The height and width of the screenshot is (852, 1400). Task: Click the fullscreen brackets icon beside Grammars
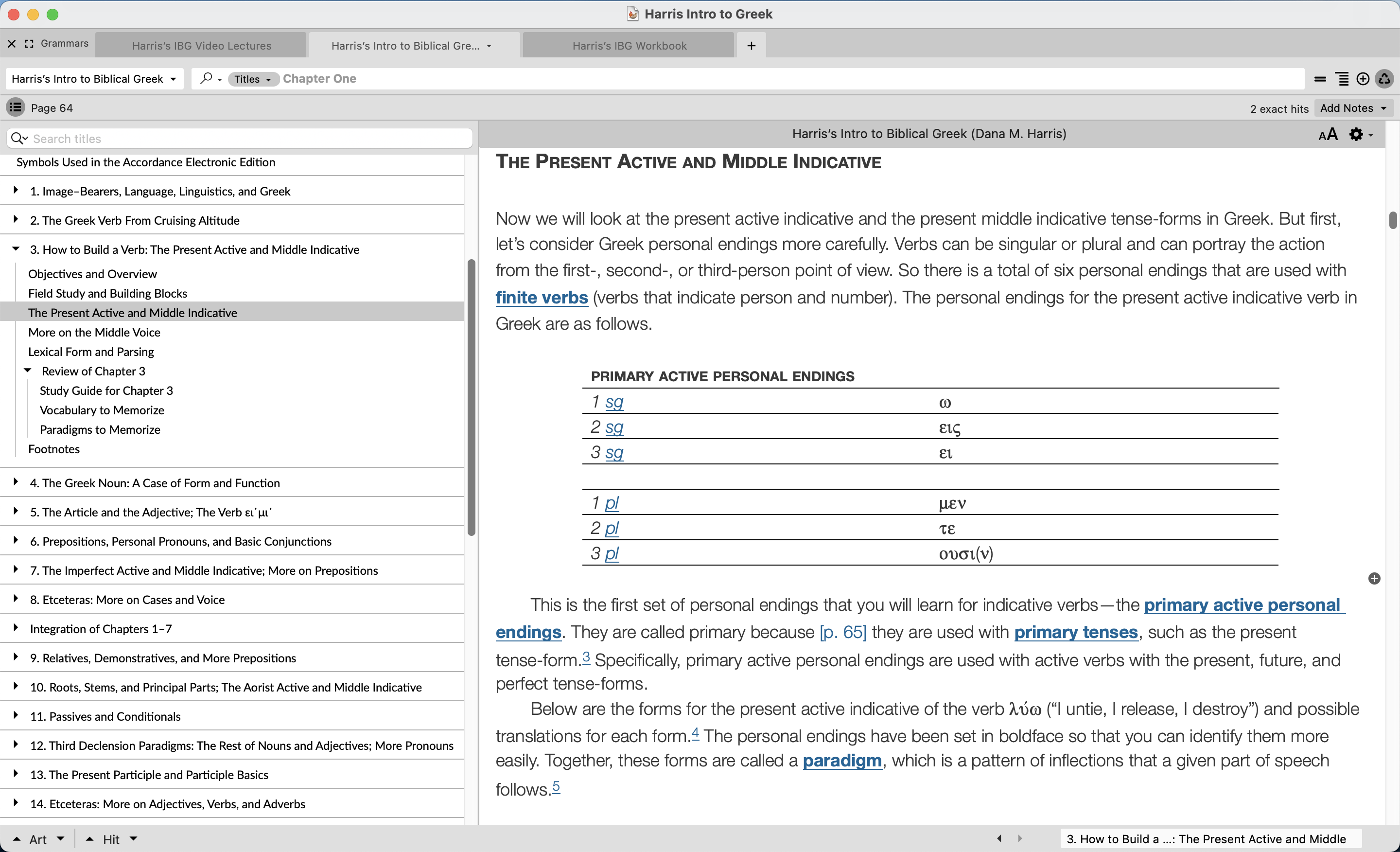[29, 44]
